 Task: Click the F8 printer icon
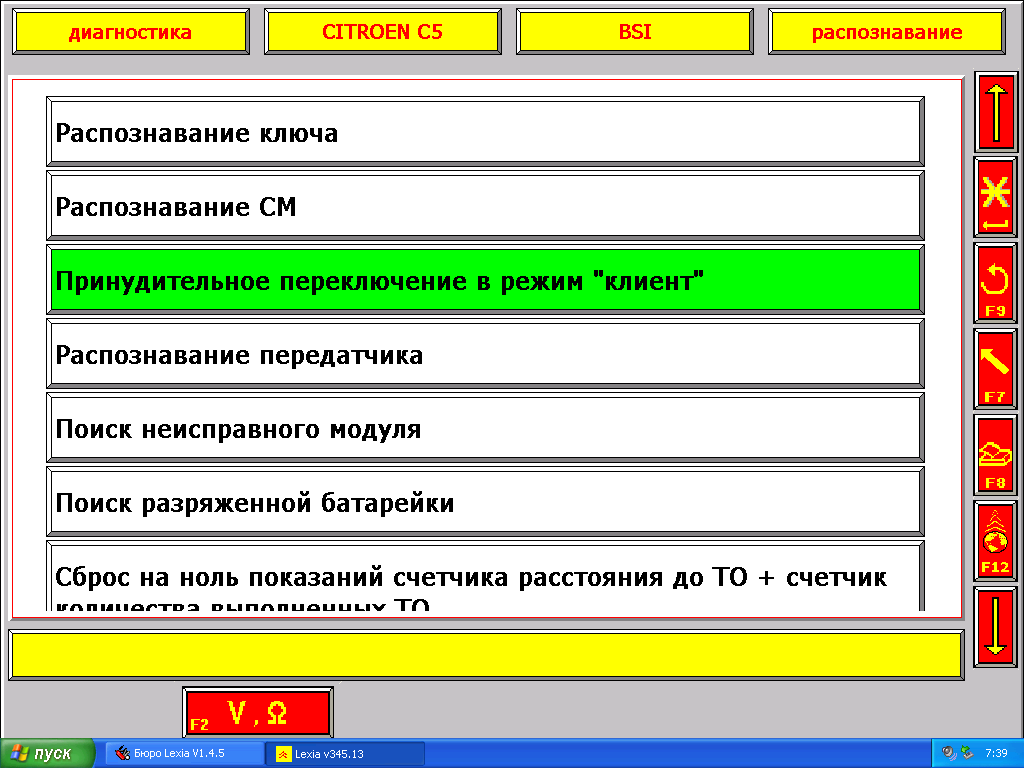(995, 455)
